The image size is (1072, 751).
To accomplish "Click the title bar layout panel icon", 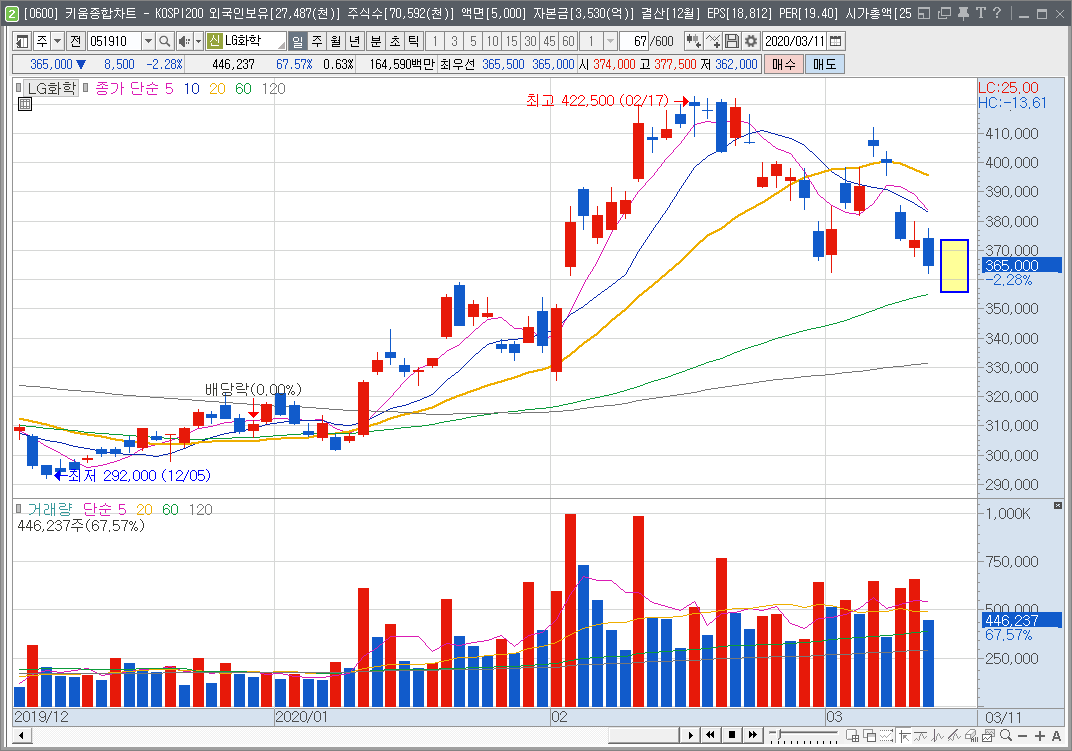I will pos(924,13).
